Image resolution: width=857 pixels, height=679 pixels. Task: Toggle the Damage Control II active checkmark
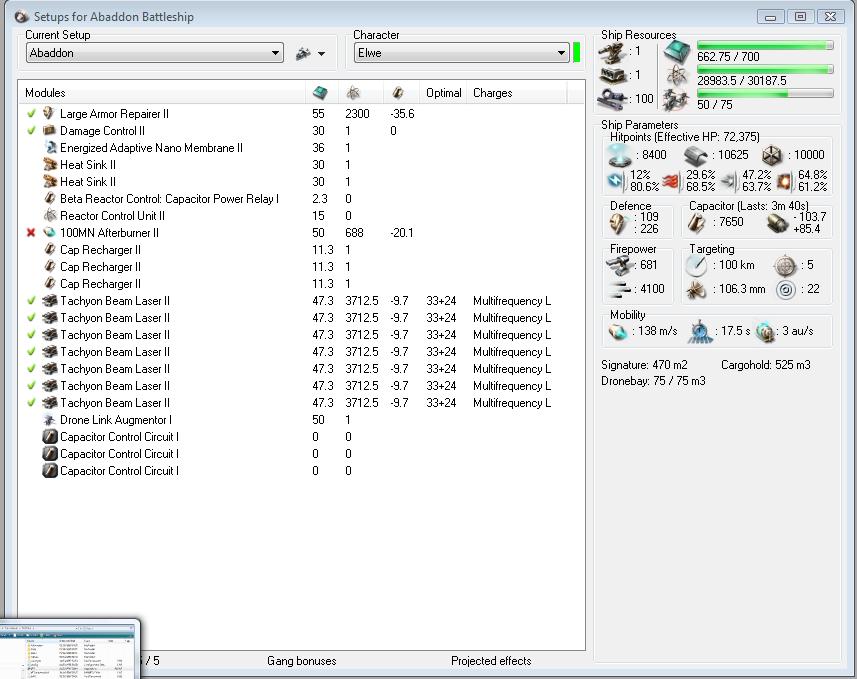tap(32, 131)
